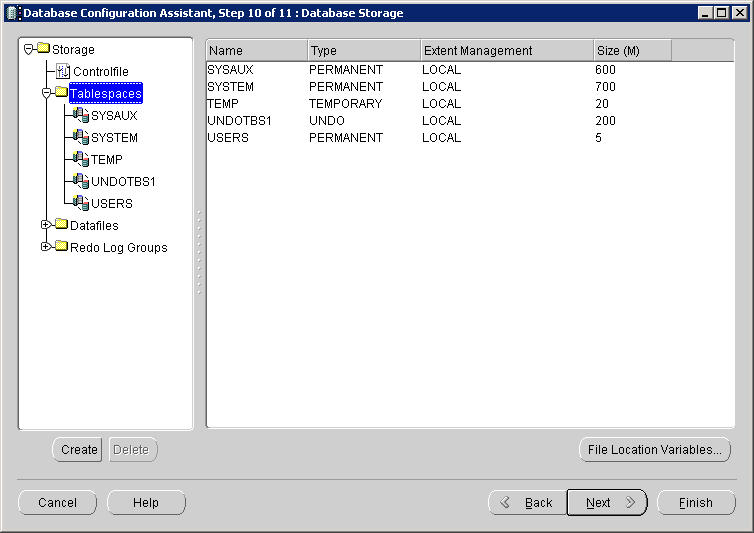Click the Extent Management column header
The image size is (754, 533).
pyautogui.click(x=507, y=51)
